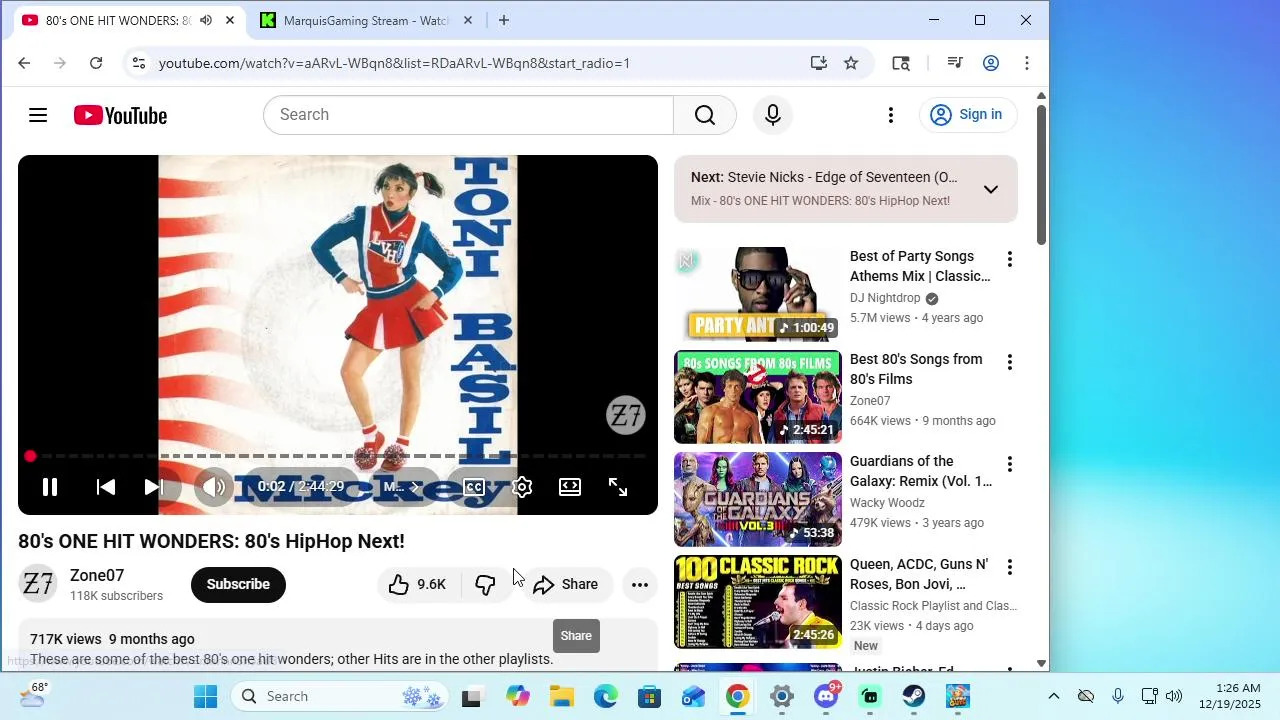Switch player to theater mode
The image size is (1280, 720).
tap(570, 487)
